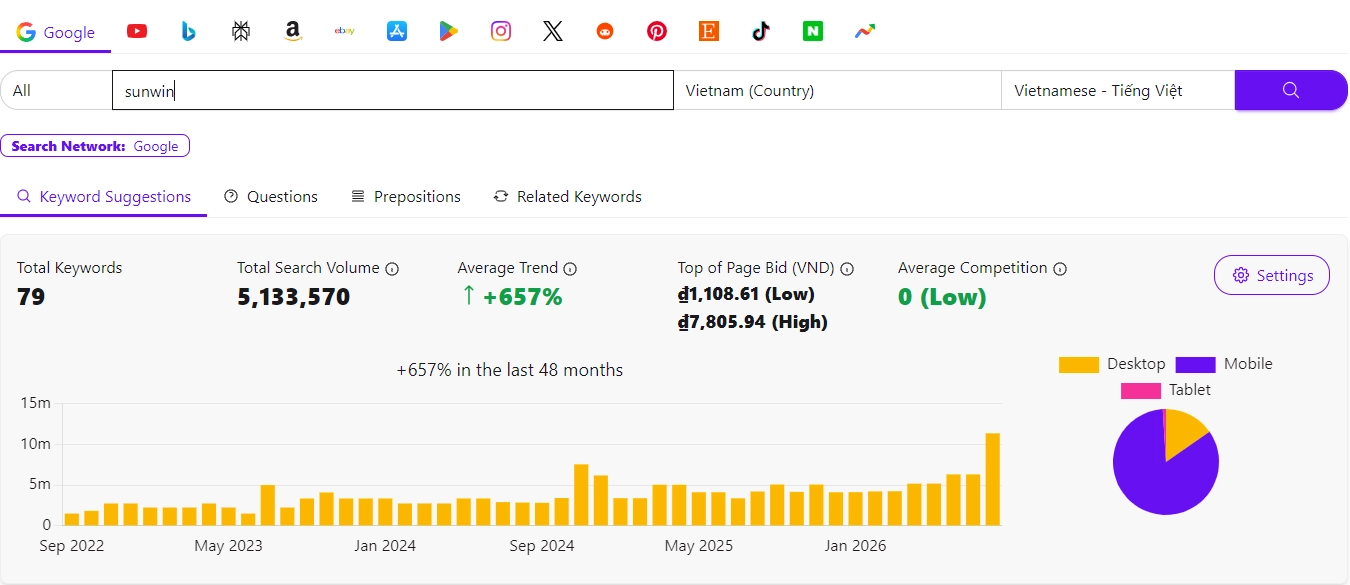Switch to the YouTube keyword source

coord(137,31)
